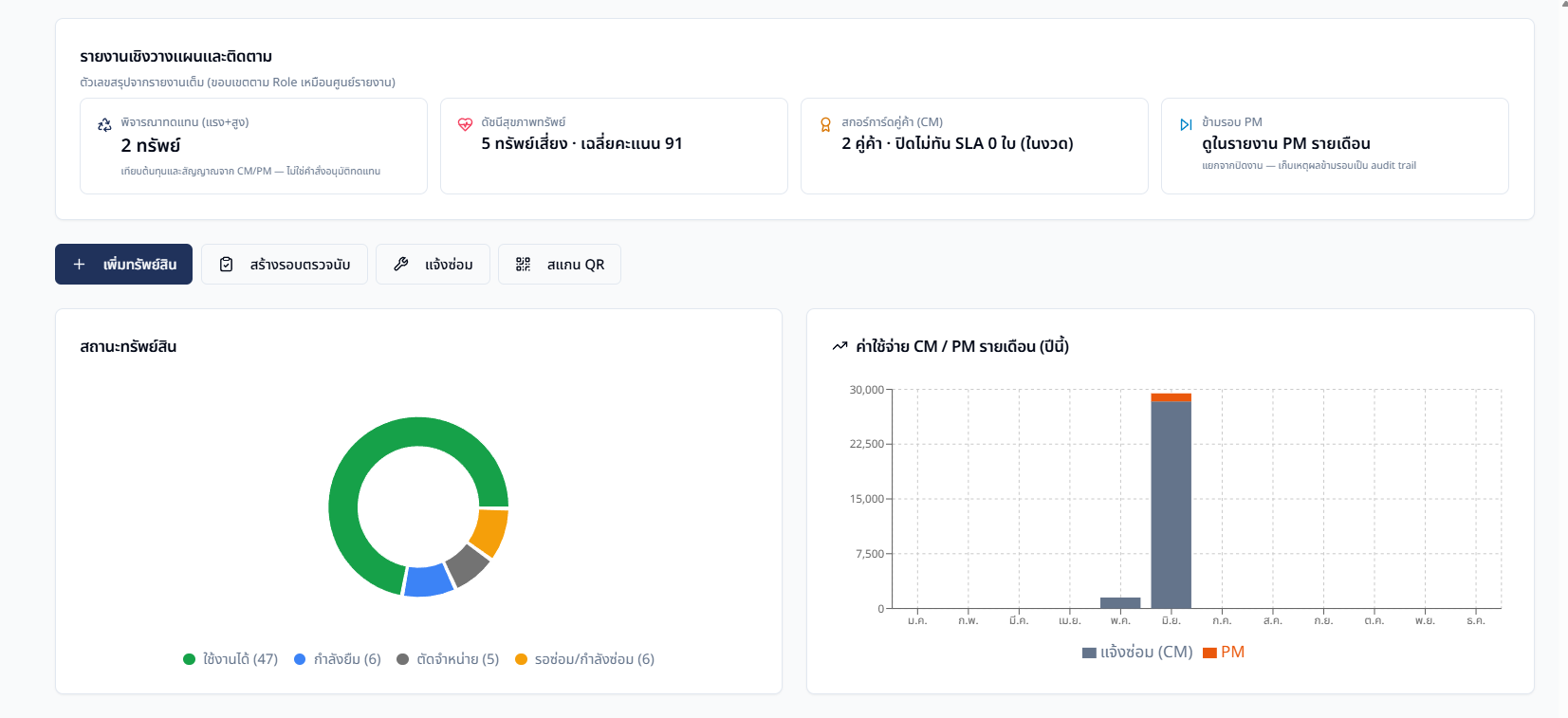The image size is (1568, 718).
Task: Click the gray donut chart segment
Action: (468, 565)
